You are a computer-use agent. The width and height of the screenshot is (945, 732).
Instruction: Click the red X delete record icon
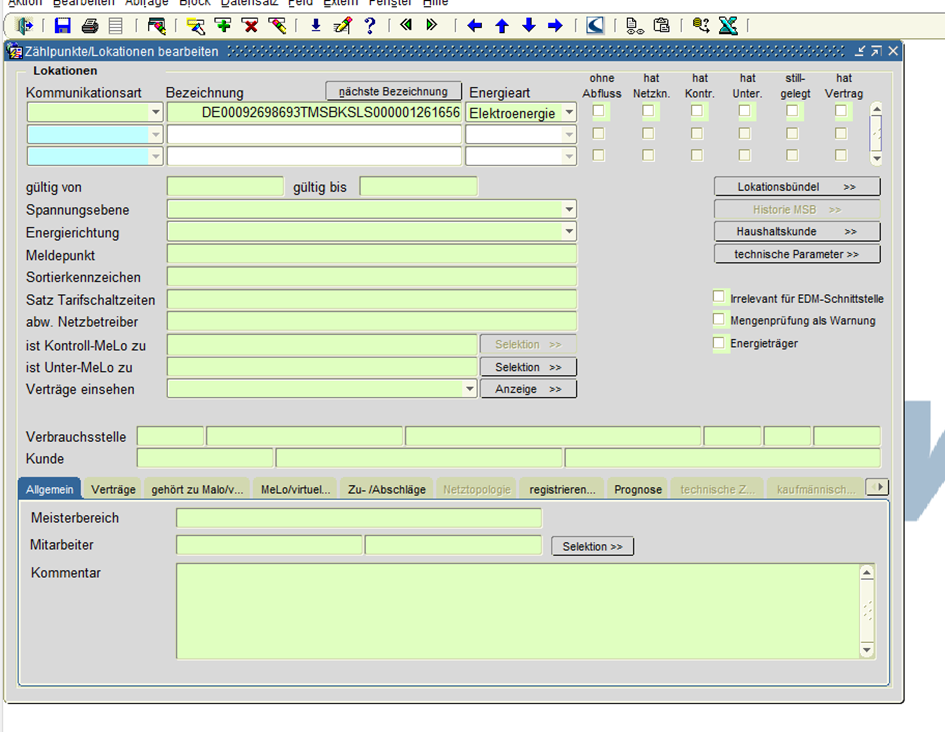pyautogui.click(x=250, y=25)
